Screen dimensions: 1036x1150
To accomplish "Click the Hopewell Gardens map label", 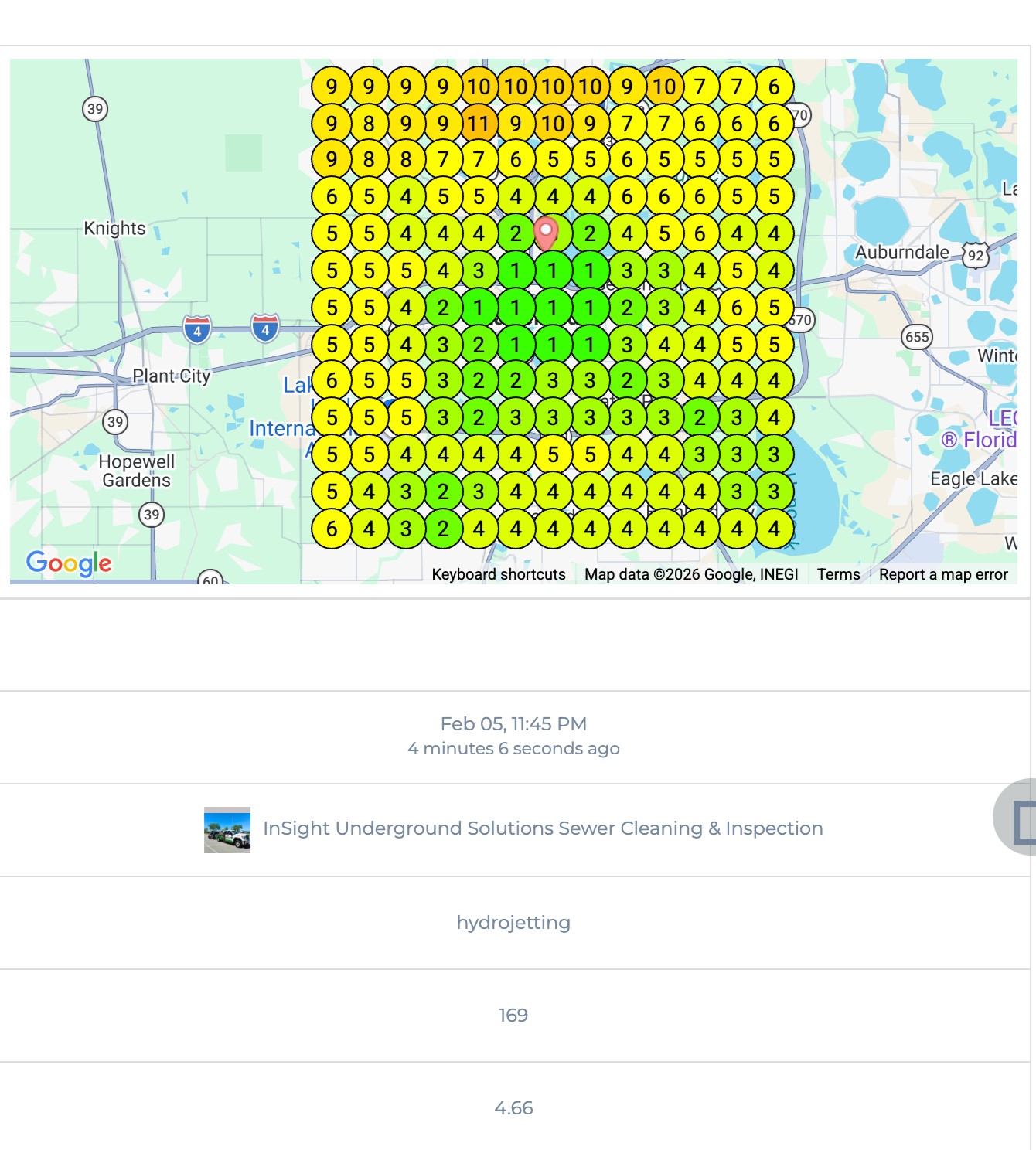I will [137, 471].
